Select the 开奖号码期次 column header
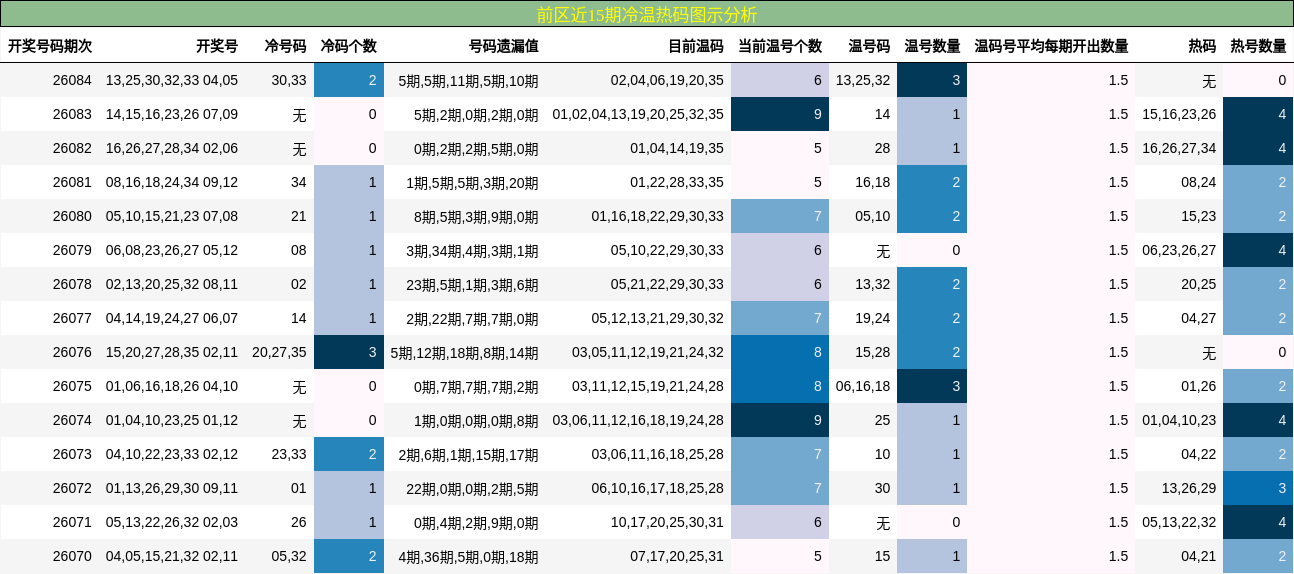The width and height of the screenshot is (1294, 574). coord(50,46)
